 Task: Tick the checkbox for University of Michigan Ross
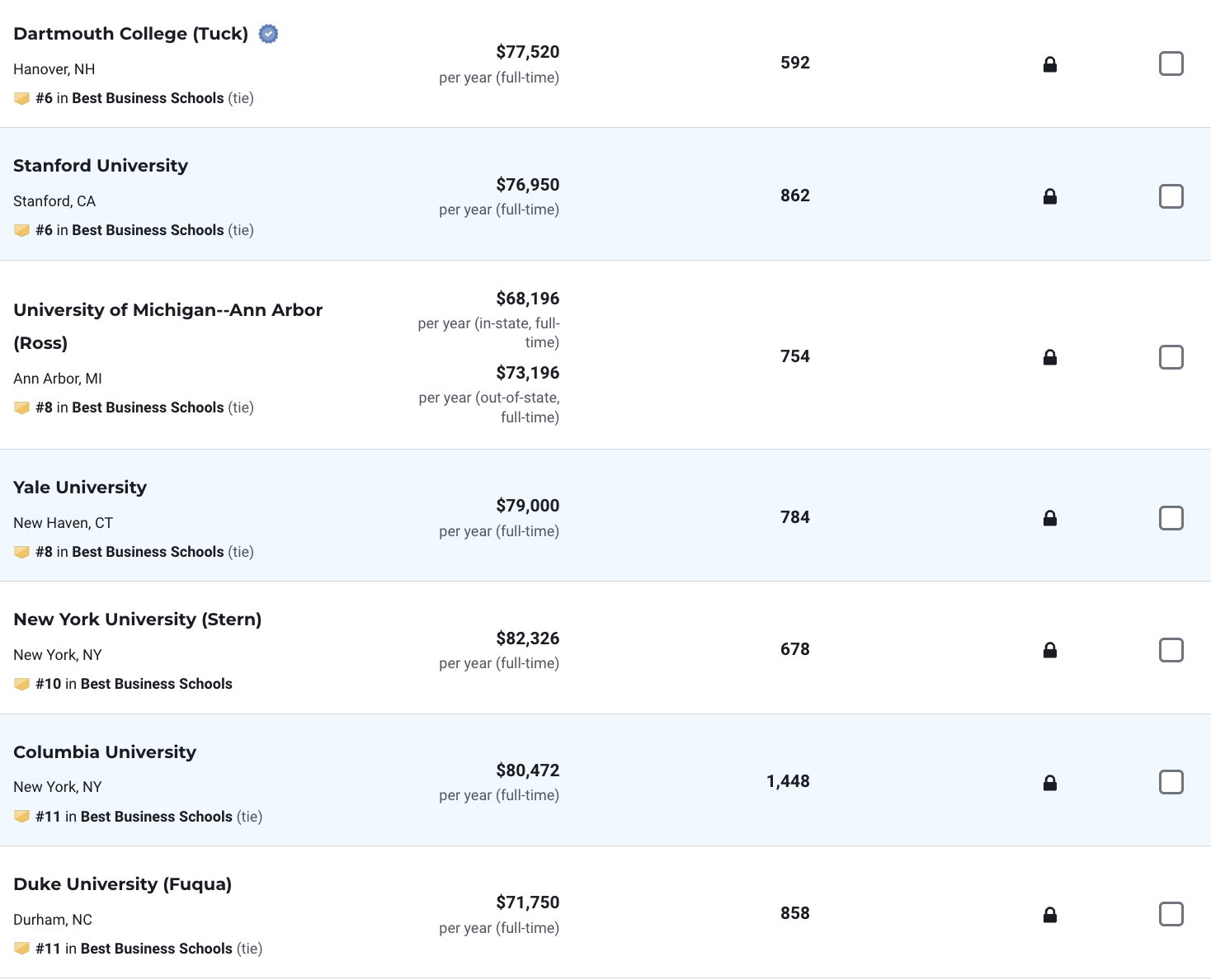[1171, 357]
